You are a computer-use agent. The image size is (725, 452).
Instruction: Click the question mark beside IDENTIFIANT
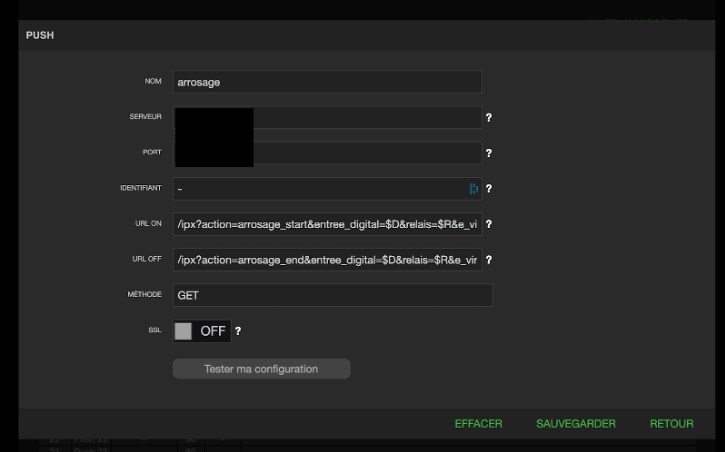click(489, 189)
